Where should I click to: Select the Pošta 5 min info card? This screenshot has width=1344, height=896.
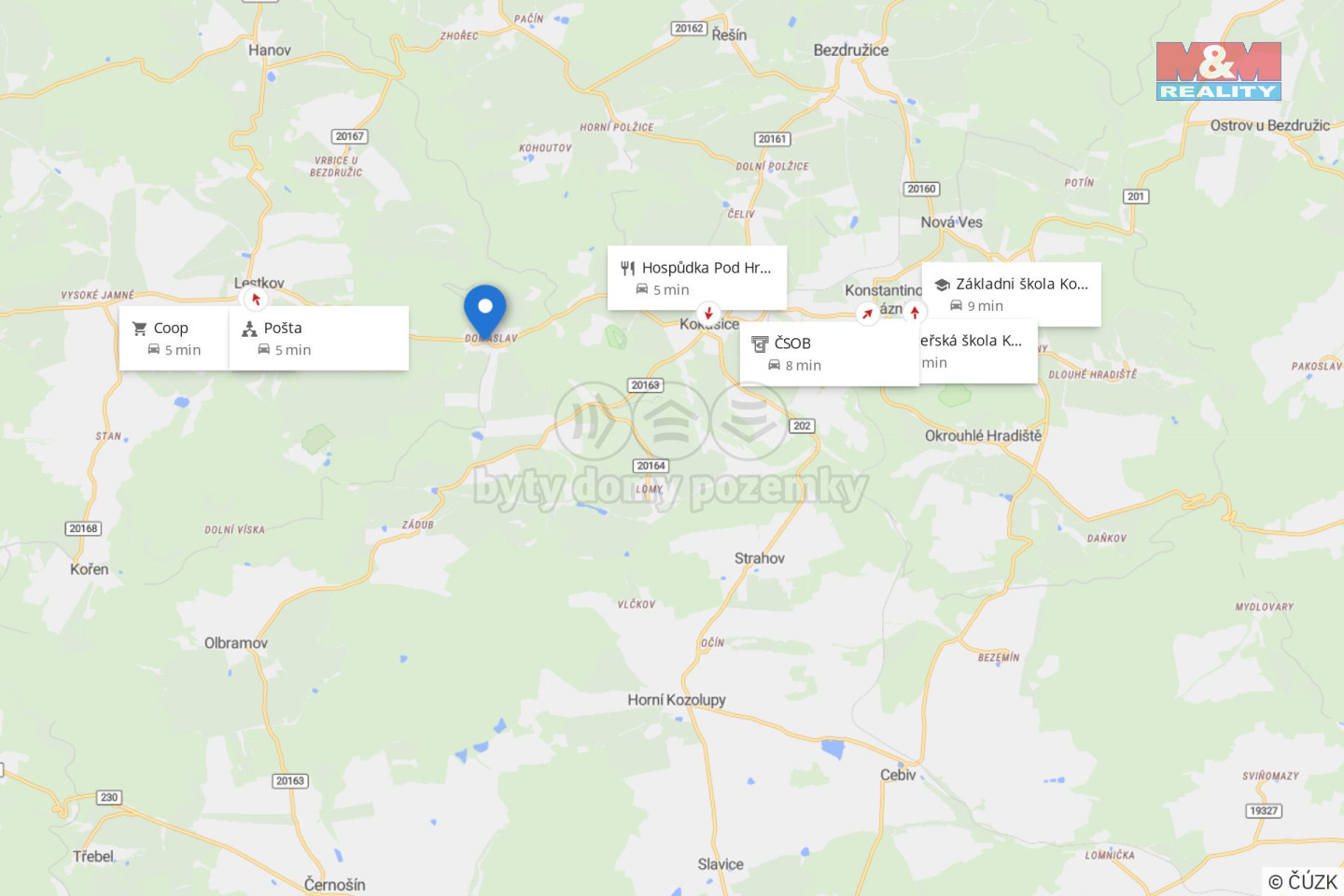[x=319, y=338]
